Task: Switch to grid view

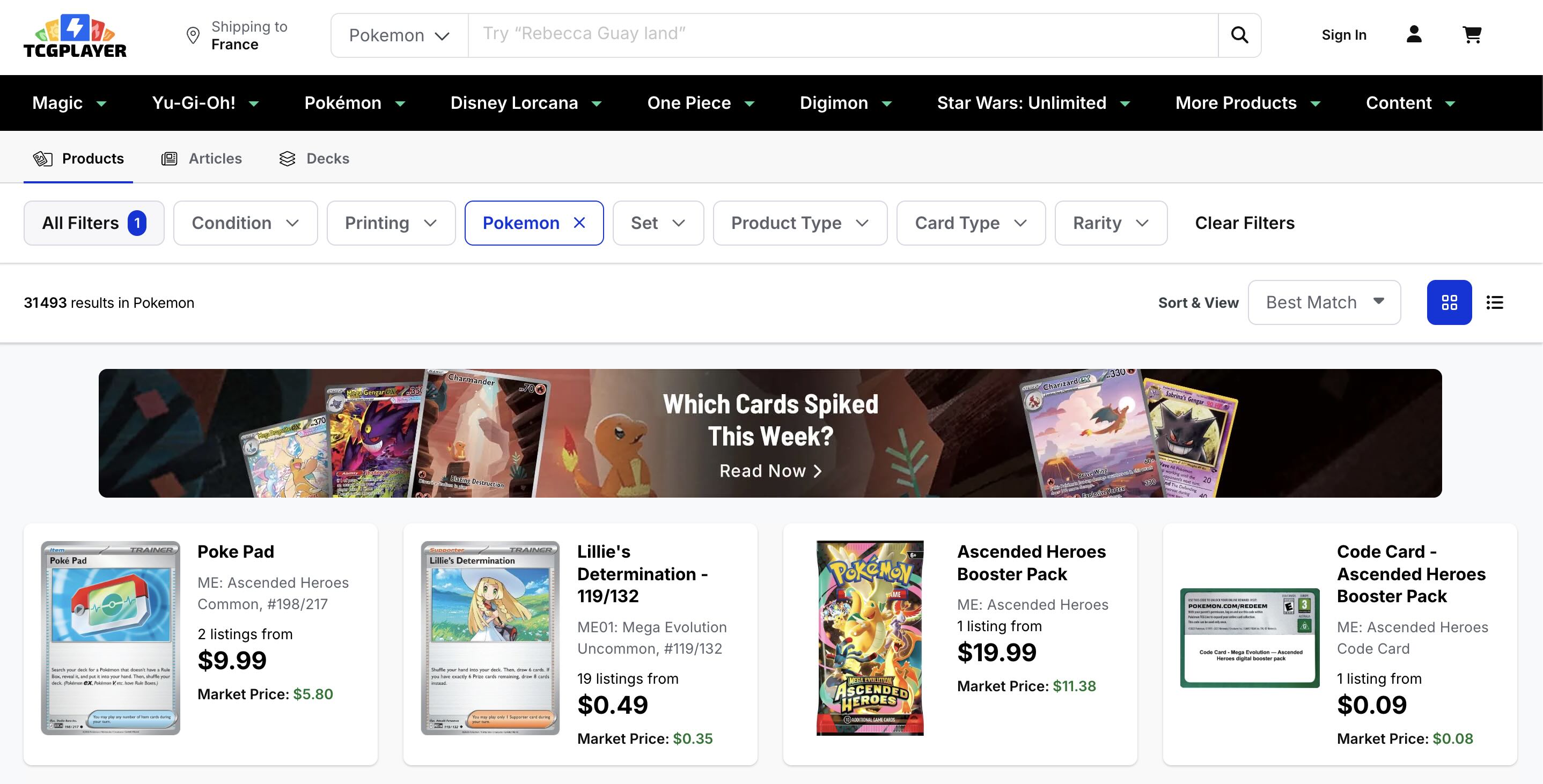Action: 1449,302
